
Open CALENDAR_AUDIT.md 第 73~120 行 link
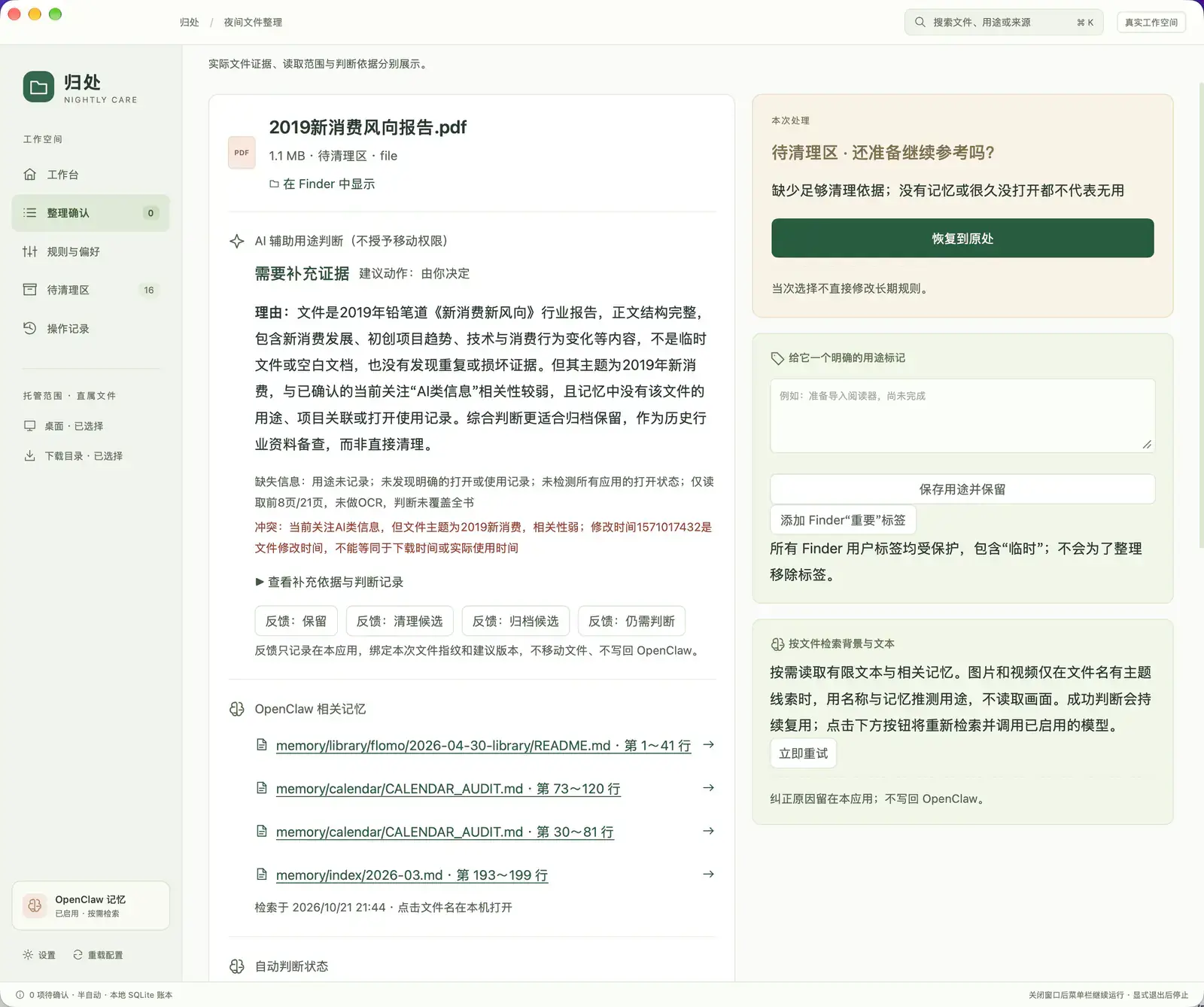click(x=448, y=789)
